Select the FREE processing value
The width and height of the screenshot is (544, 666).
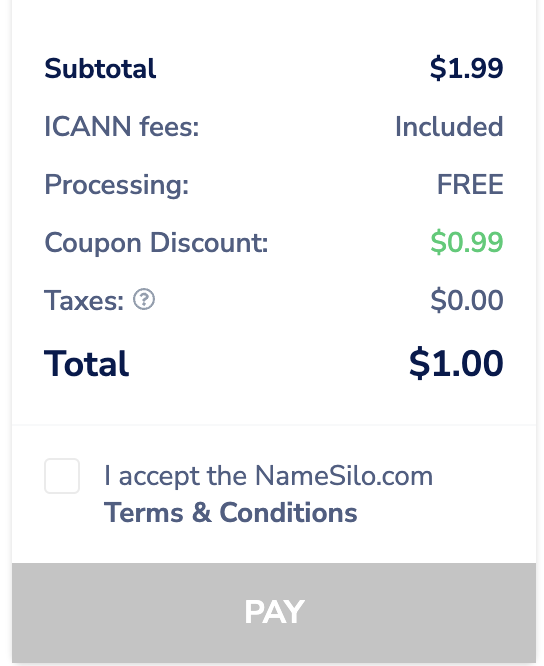tap(470, 184)
